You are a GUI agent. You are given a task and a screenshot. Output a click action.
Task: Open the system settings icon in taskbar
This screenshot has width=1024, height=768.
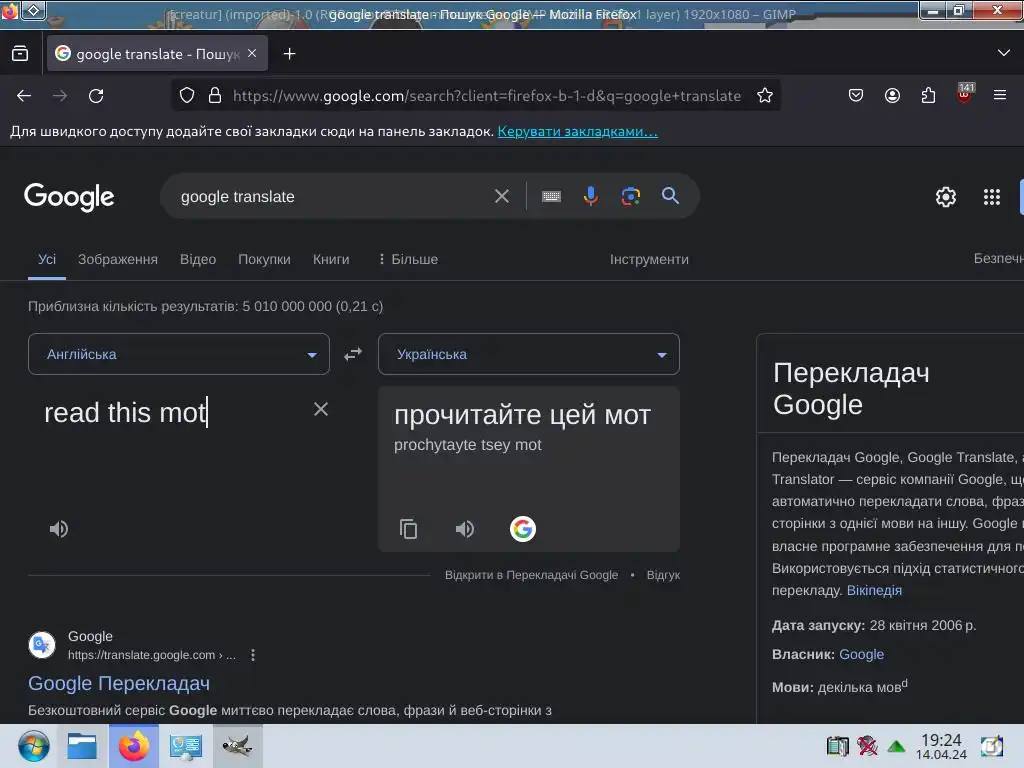tap(185, 746)
